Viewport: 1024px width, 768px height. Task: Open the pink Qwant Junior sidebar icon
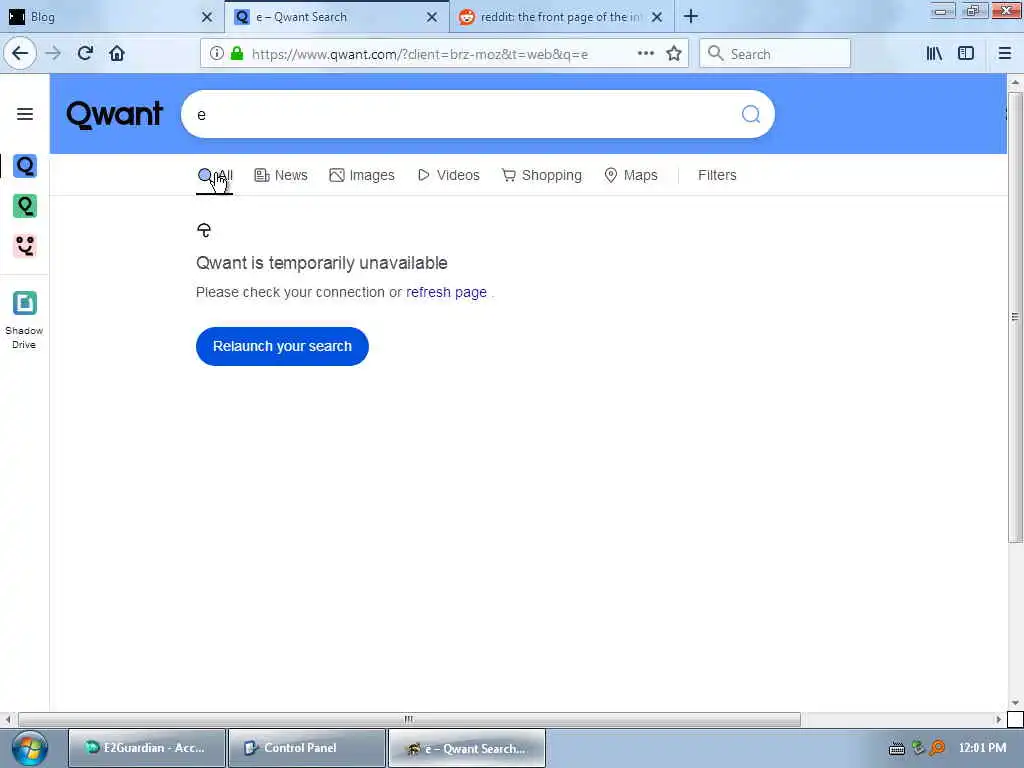(25, 246)
